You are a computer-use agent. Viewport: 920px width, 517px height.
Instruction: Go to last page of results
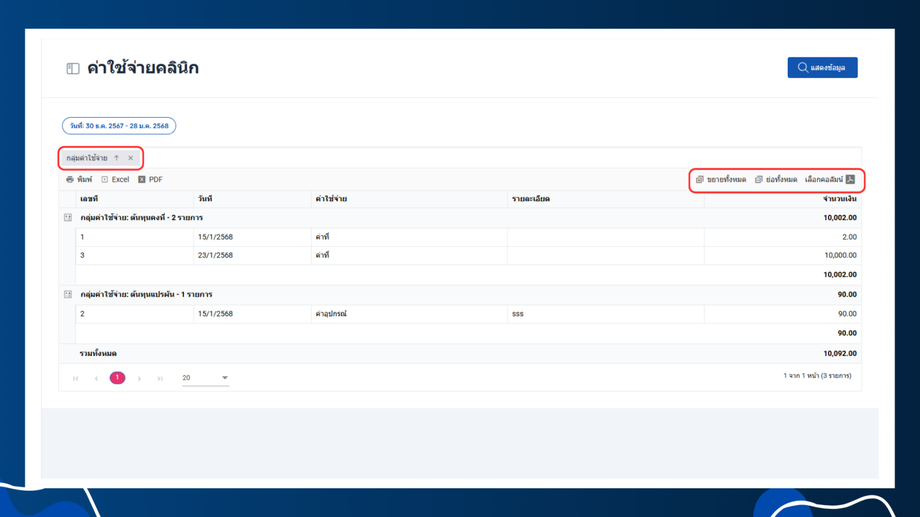point(160,379)
